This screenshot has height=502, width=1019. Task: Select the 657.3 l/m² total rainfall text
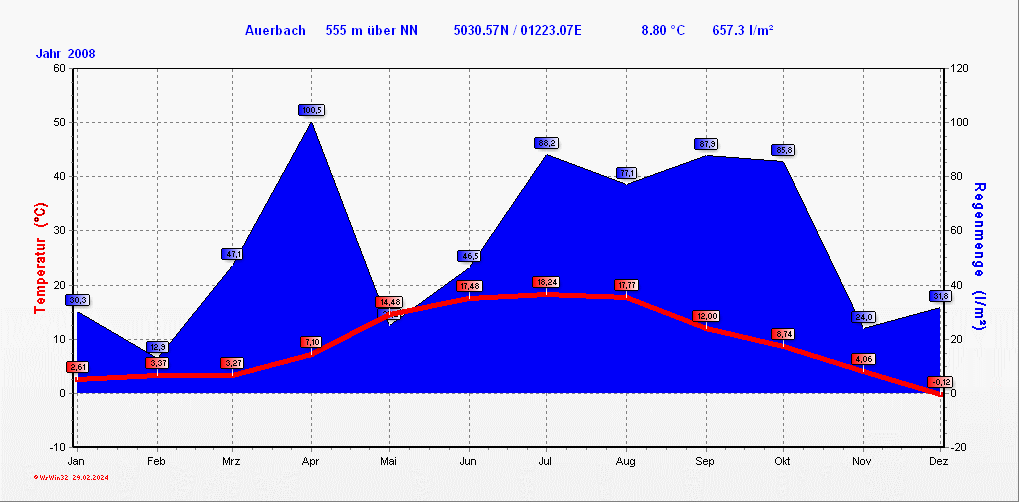click(x=742, y=31)
